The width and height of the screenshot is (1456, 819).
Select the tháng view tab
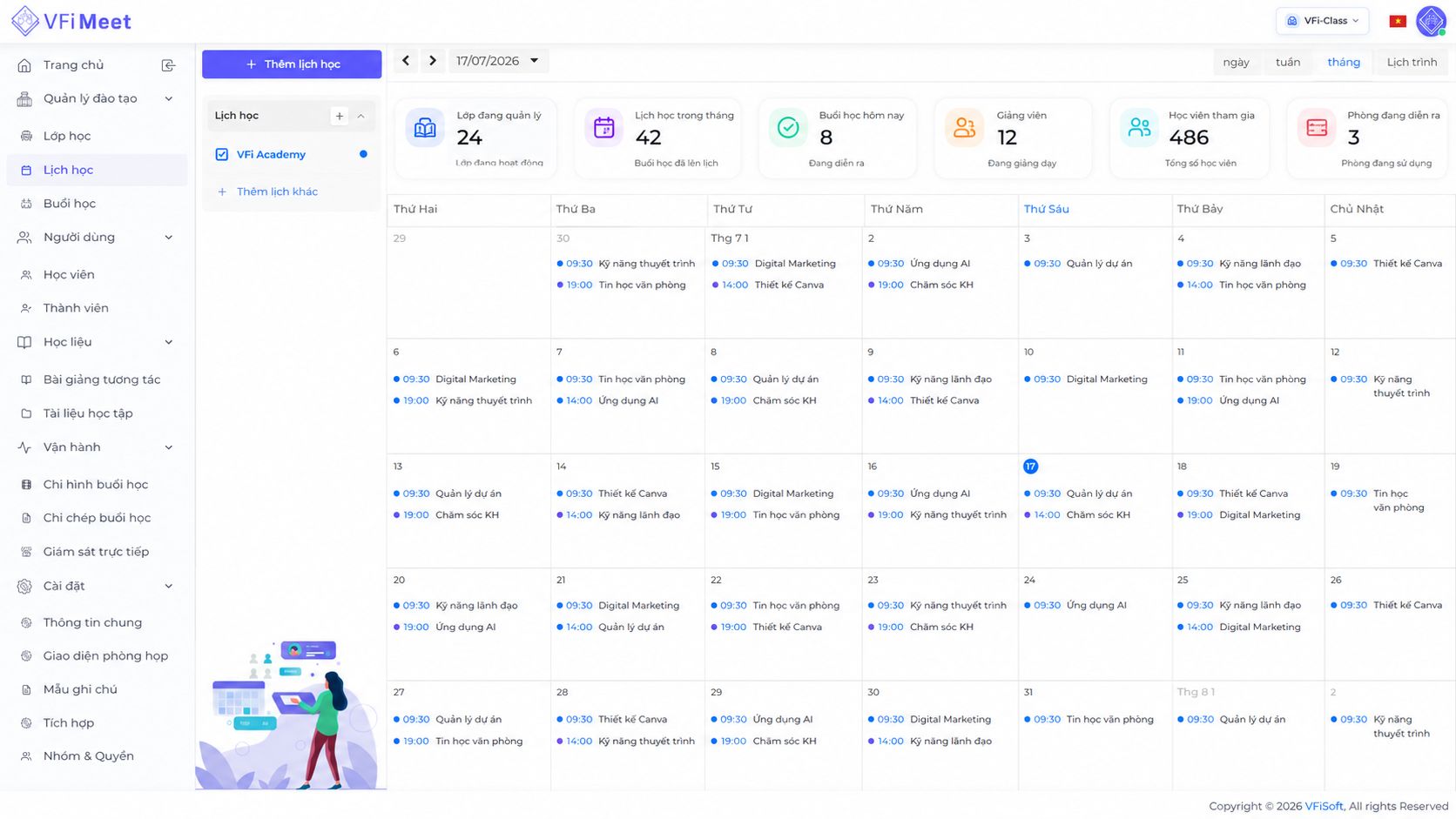point(1344,62)
